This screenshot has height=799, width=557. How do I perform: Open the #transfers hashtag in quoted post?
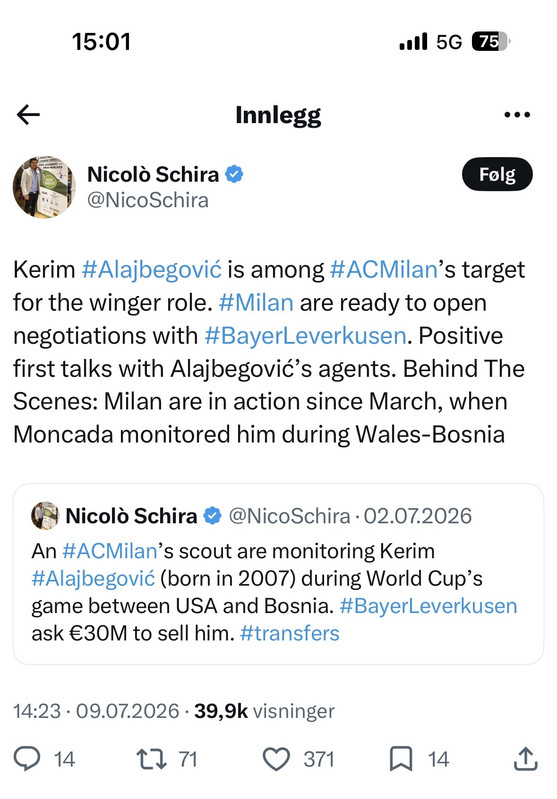tap(289, 633)
